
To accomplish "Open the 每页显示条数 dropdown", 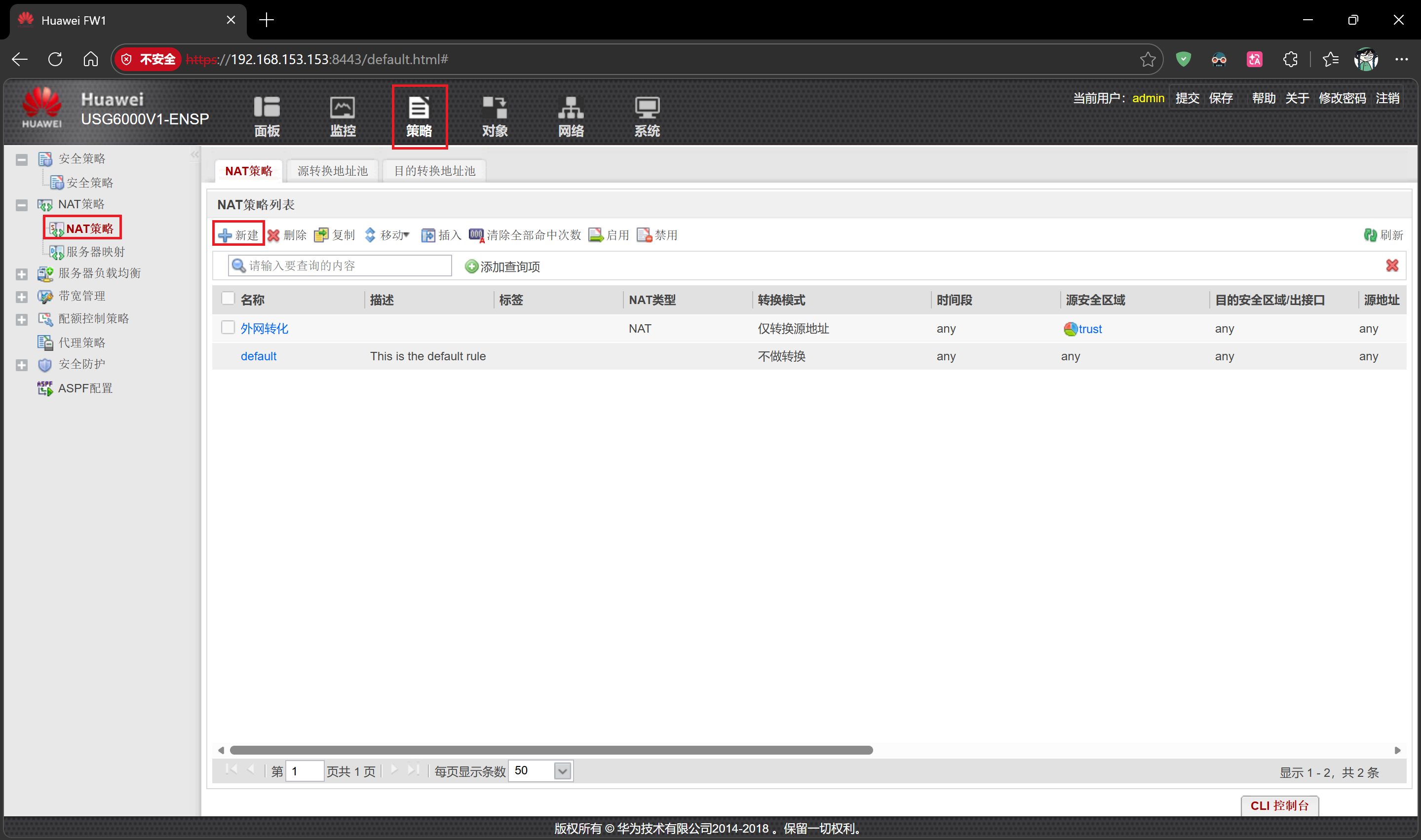I will click(562, 771).
